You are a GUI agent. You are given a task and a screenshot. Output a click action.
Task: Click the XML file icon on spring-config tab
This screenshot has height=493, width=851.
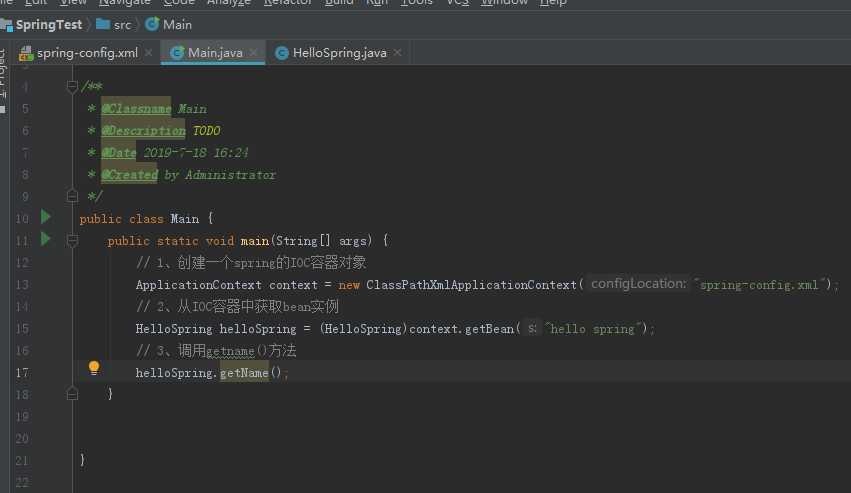click(x=26, y=53)
